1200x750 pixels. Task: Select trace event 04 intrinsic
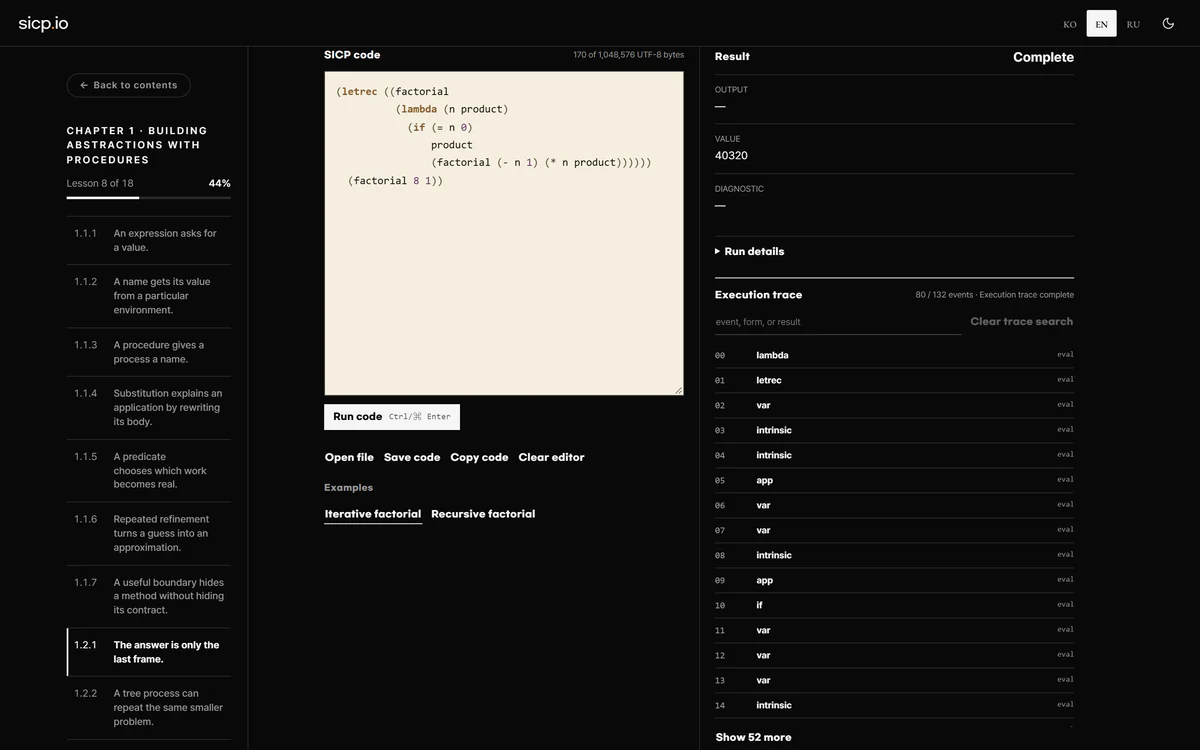(x=894, y=455)
